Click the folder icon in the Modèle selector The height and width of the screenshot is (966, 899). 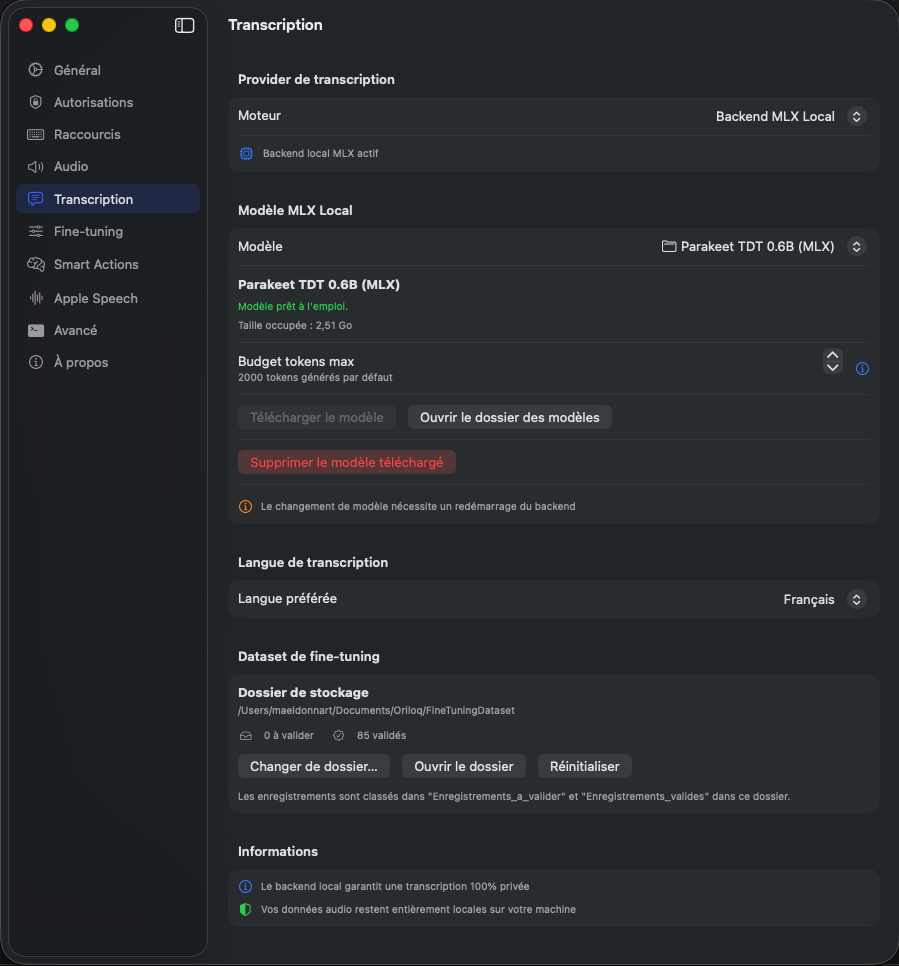tap(671, 246)
